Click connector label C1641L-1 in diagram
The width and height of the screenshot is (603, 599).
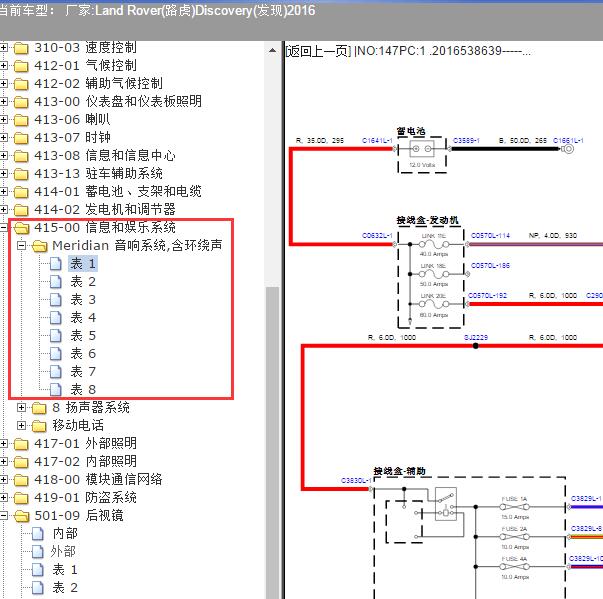coord(377,141)
